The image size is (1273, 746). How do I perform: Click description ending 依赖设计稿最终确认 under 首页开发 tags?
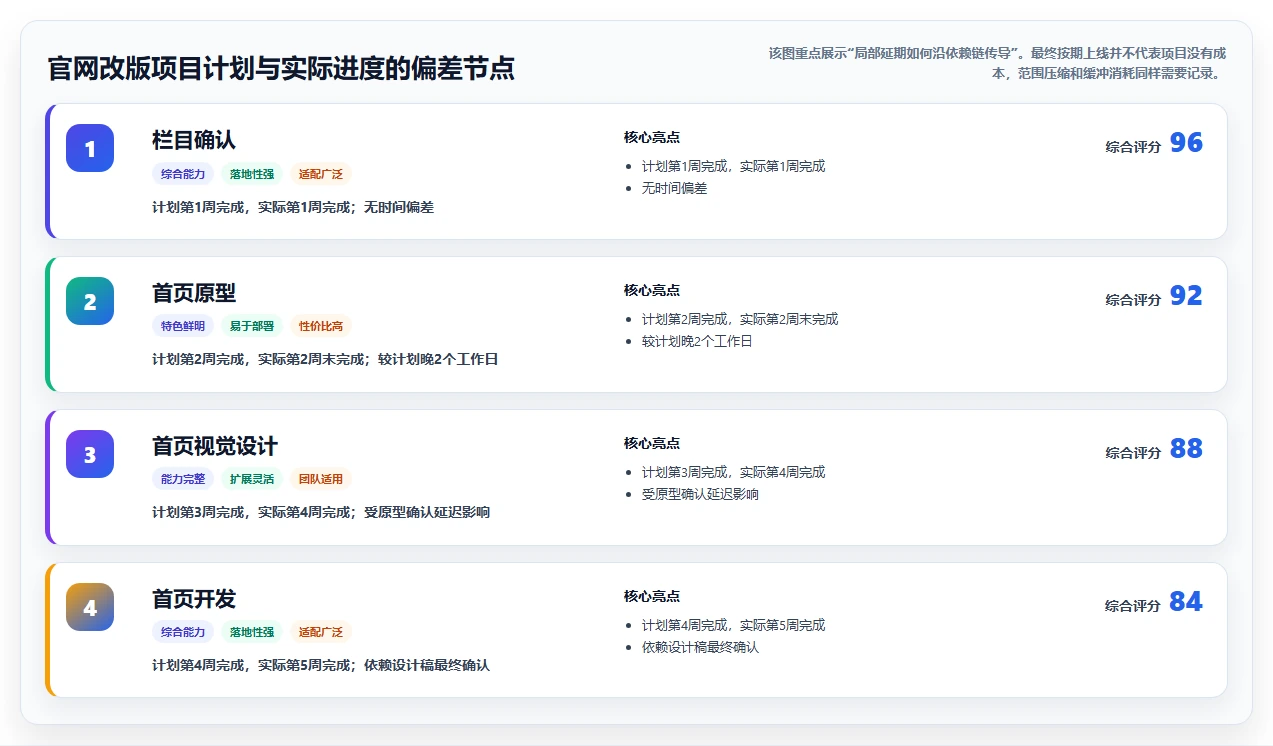coord(321,666)
